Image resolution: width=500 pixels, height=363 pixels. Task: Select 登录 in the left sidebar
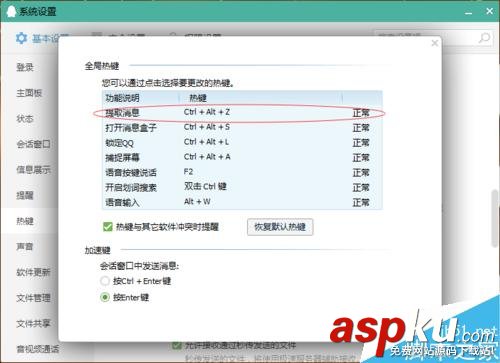(x=25, y=67)
